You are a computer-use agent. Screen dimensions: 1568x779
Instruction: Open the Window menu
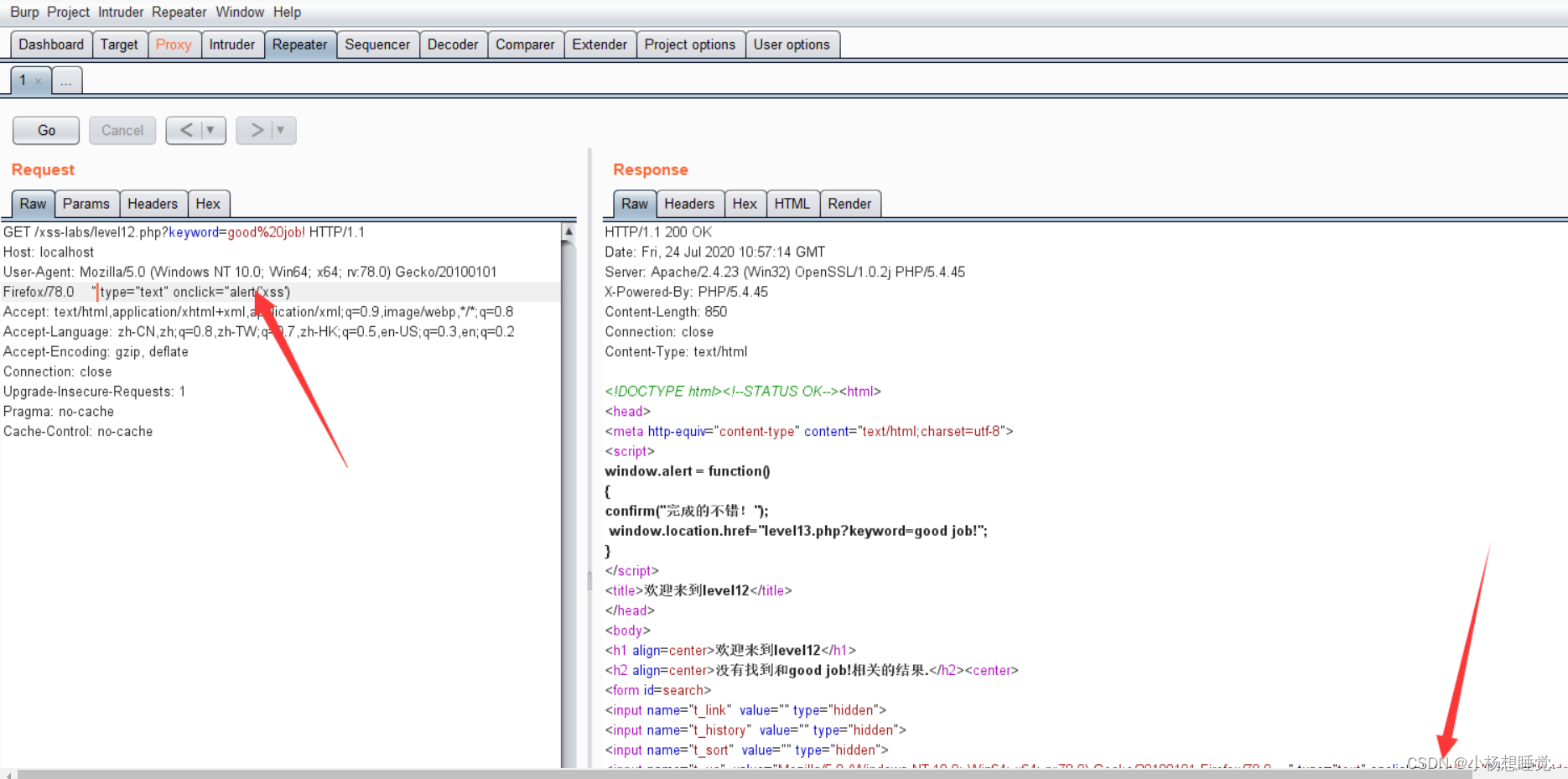pyautogui.click(x=240, y=12)
